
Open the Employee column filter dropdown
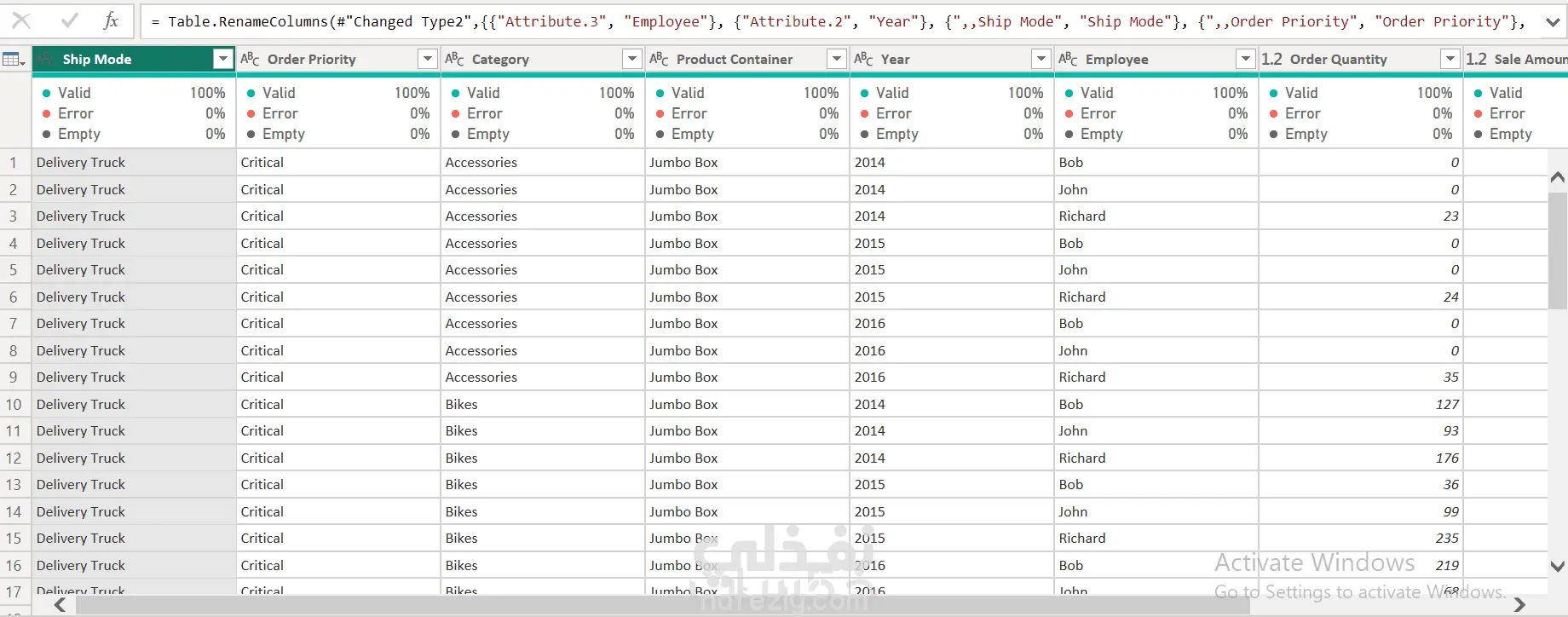tap(1246, 59)
